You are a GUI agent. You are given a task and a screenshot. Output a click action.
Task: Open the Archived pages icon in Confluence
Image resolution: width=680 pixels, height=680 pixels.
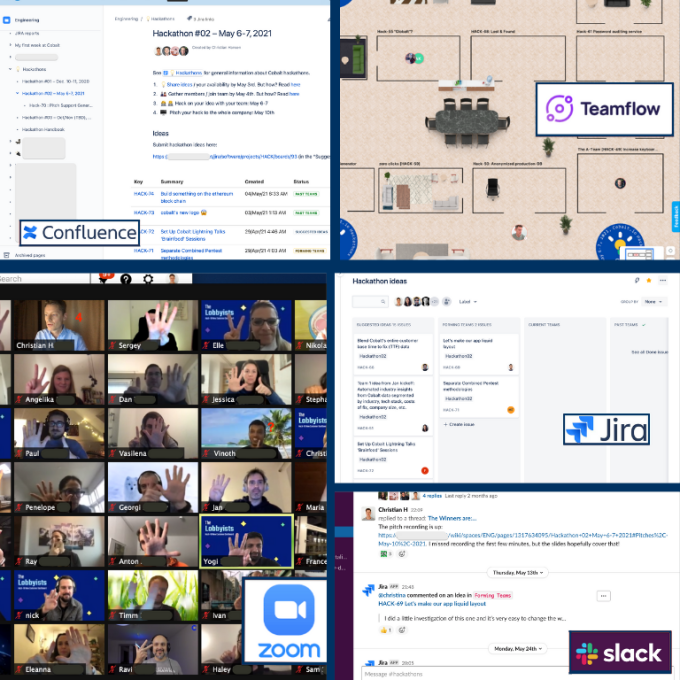[x=7, y=255]
